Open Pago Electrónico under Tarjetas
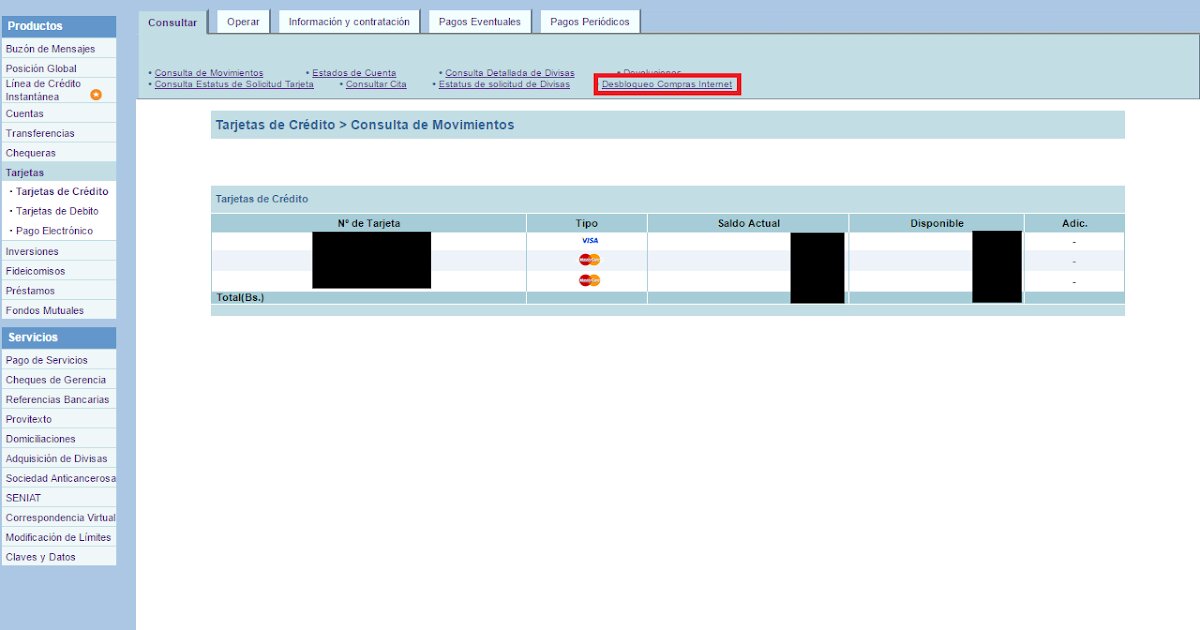 pos(54,231)
